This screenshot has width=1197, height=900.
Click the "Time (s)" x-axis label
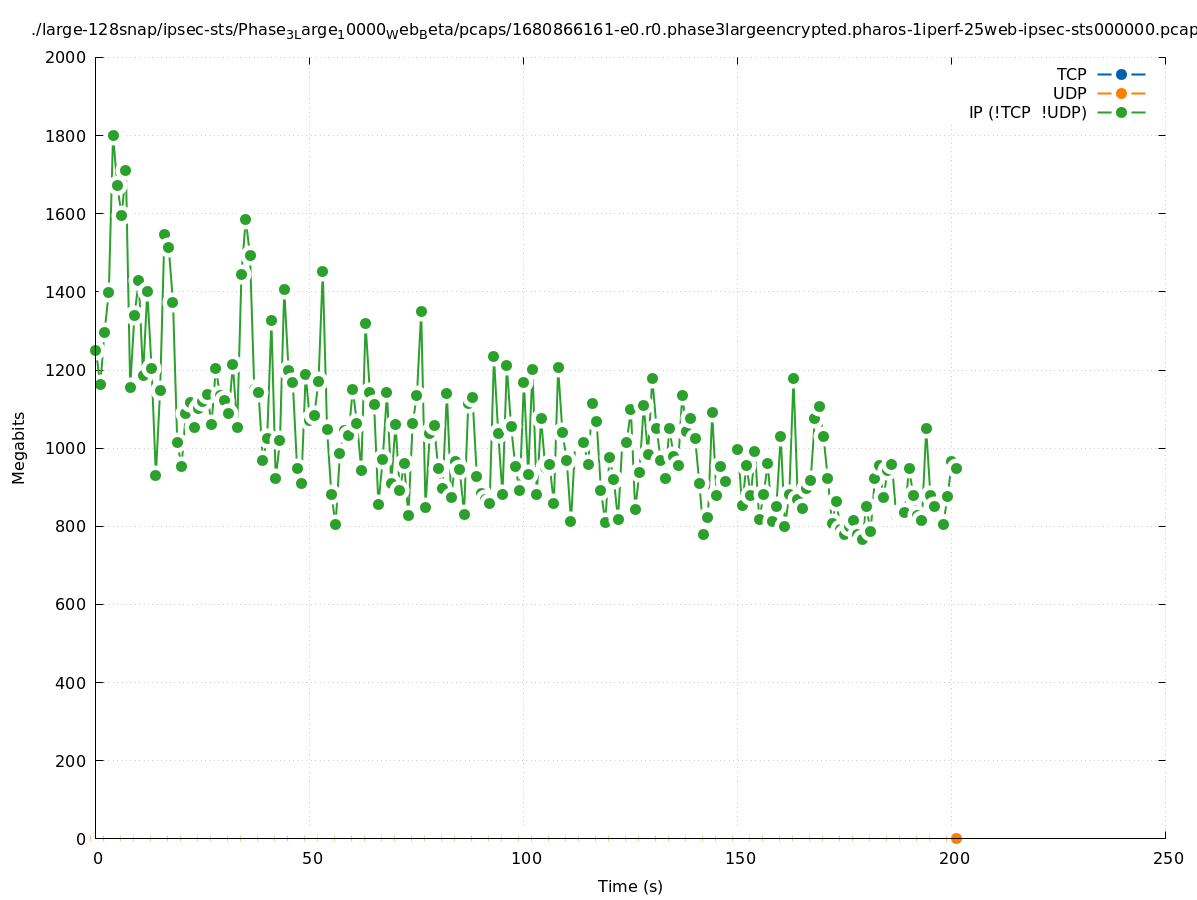pos(630,886)
